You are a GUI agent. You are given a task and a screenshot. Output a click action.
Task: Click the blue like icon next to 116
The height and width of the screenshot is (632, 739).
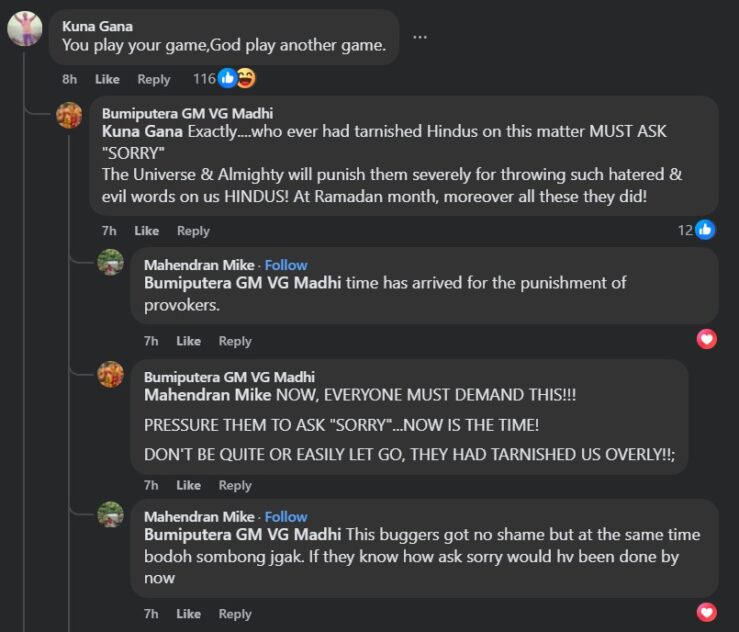(x=228, y=78)
